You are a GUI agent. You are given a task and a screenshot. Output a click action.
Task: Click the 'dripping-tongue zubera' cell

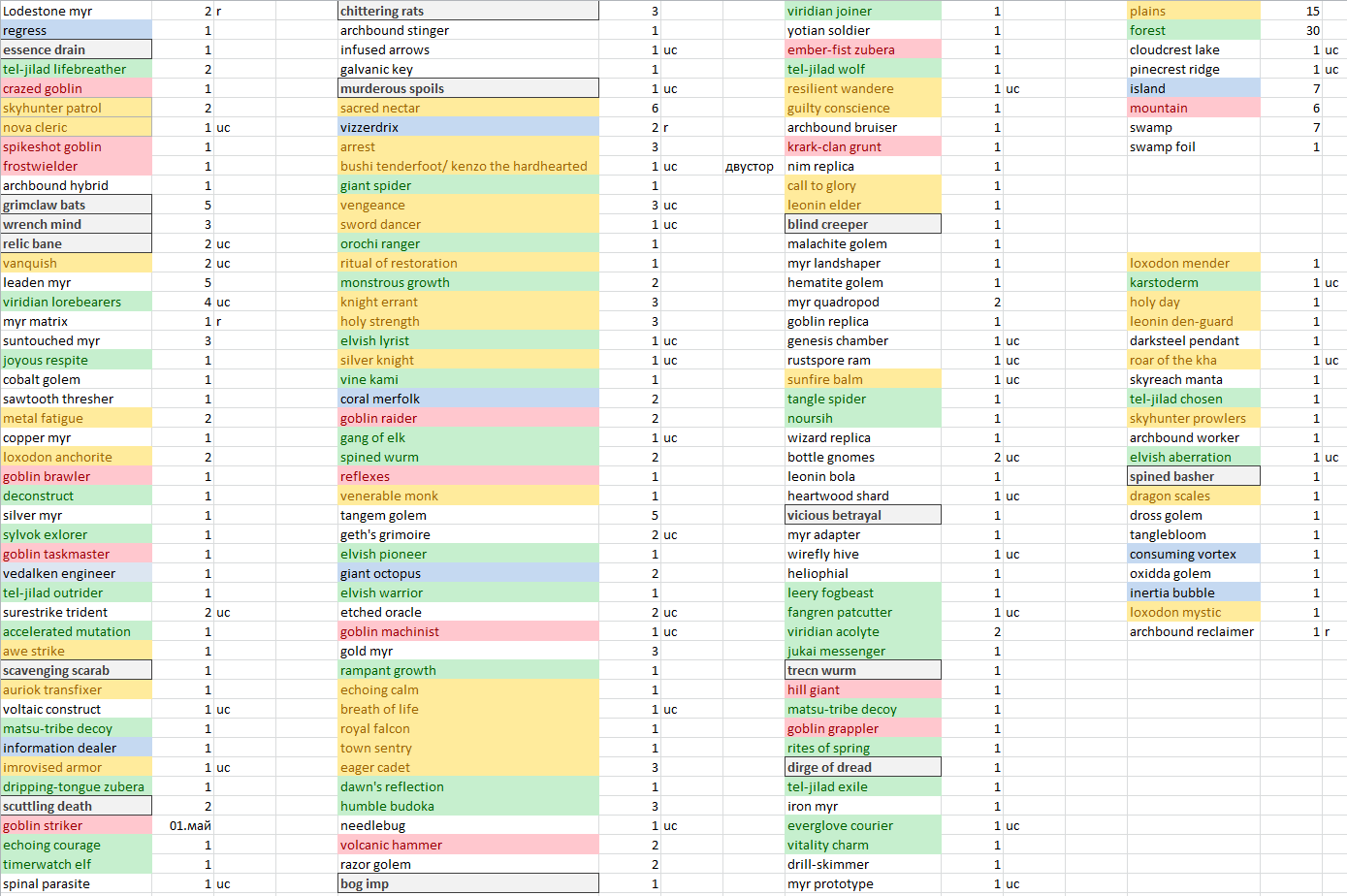(x=76, y=786)
